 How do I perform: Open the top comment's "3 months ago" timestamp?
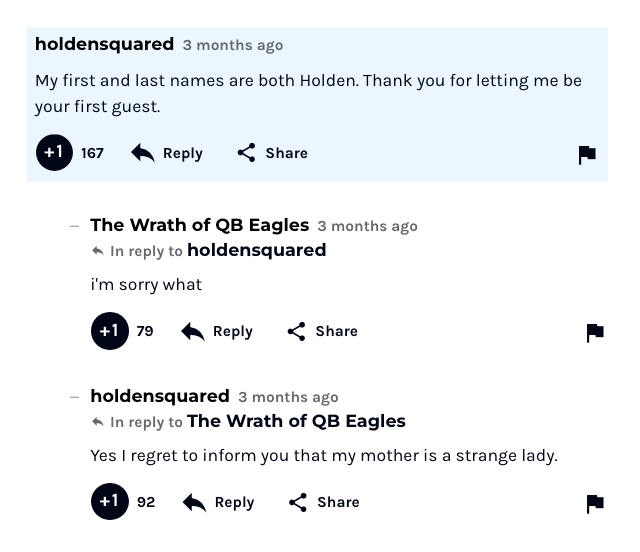coord(232,45)
